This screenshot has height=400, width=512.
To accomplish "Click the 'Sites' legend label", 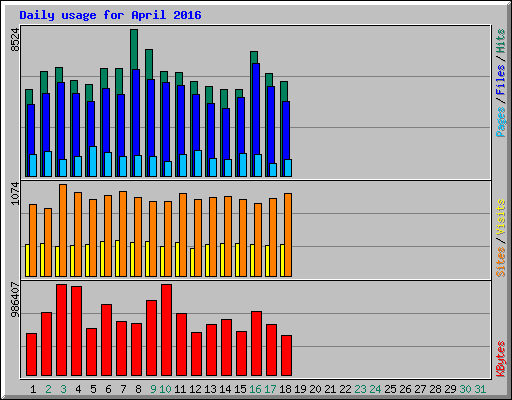I will point(501,262).
